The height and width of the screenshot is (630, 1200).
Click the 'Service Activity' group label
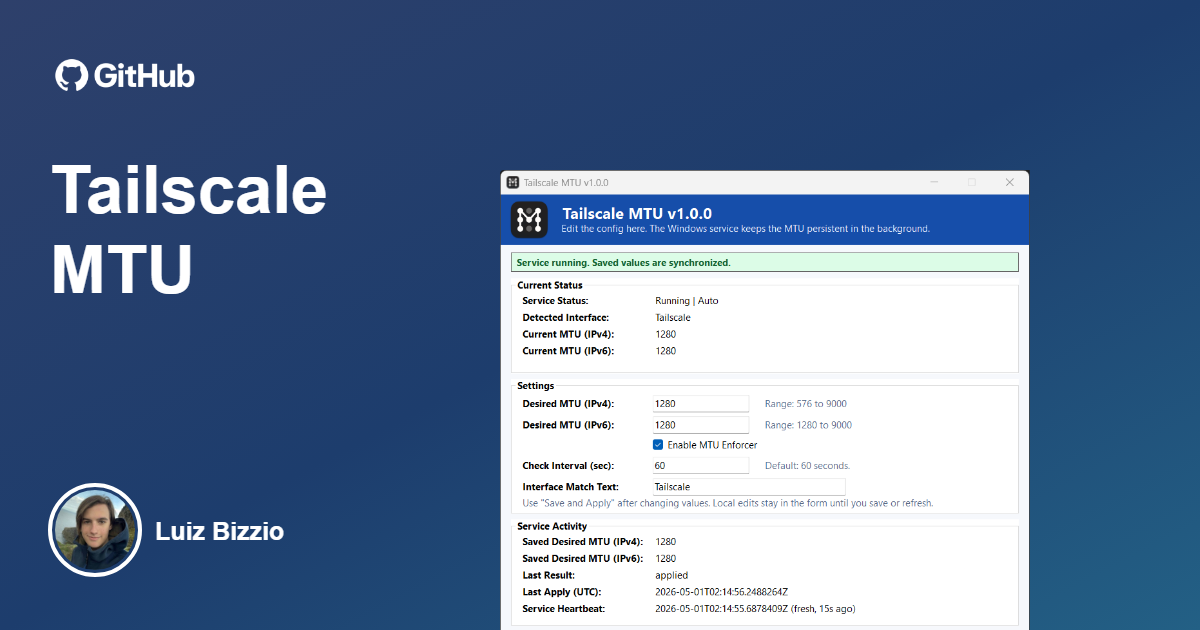coord(552,526)
